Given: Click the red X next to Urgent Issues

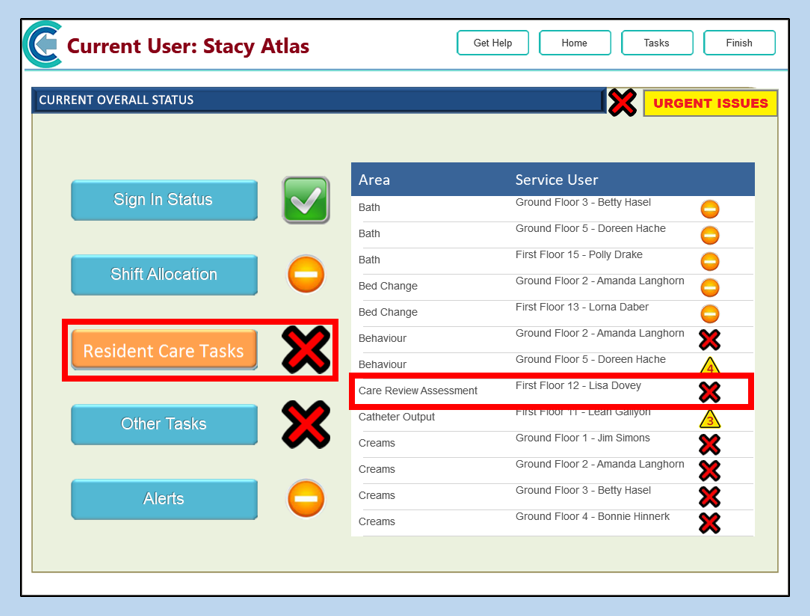Looking at the screenshot, I should (622, 102).
